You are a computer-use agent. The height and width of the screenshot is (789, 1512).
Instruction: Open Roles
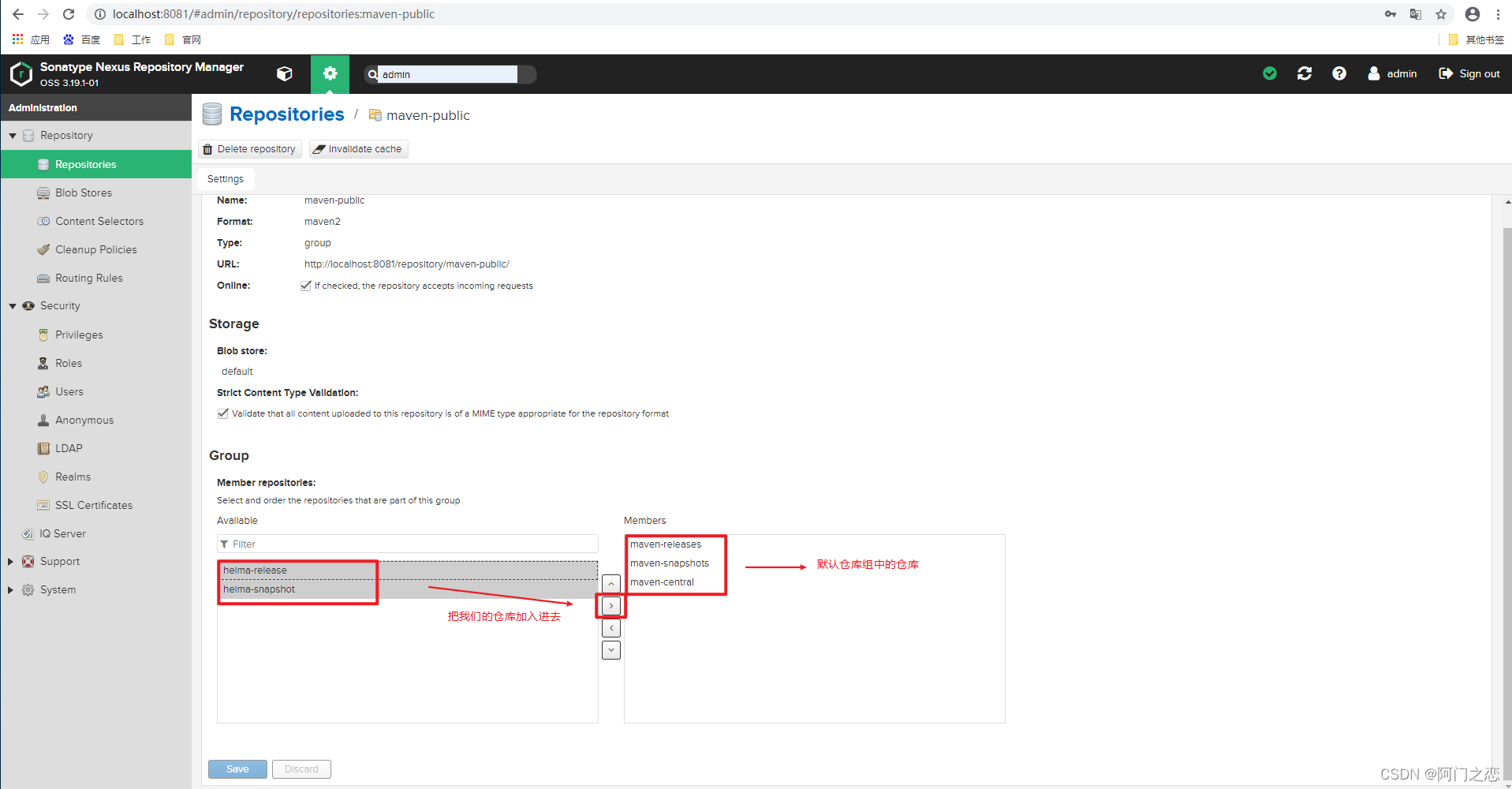click(x=69, y=363)
